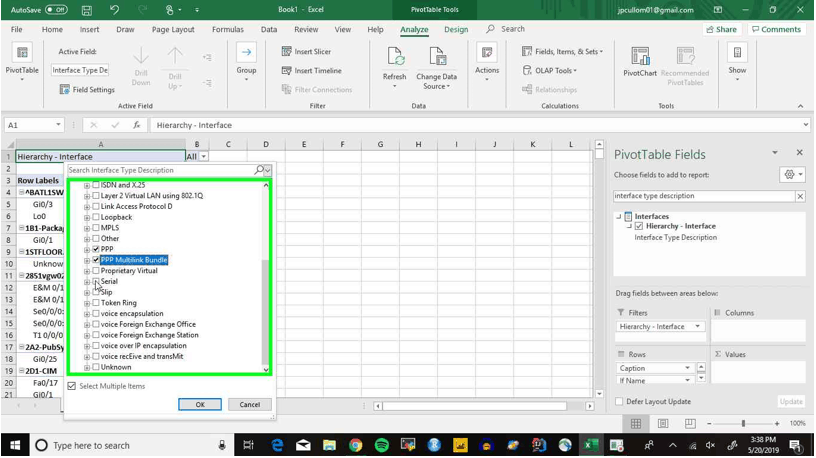Toggle Select Multiple Items
816x458 pixels.
[x=72, y=386]
